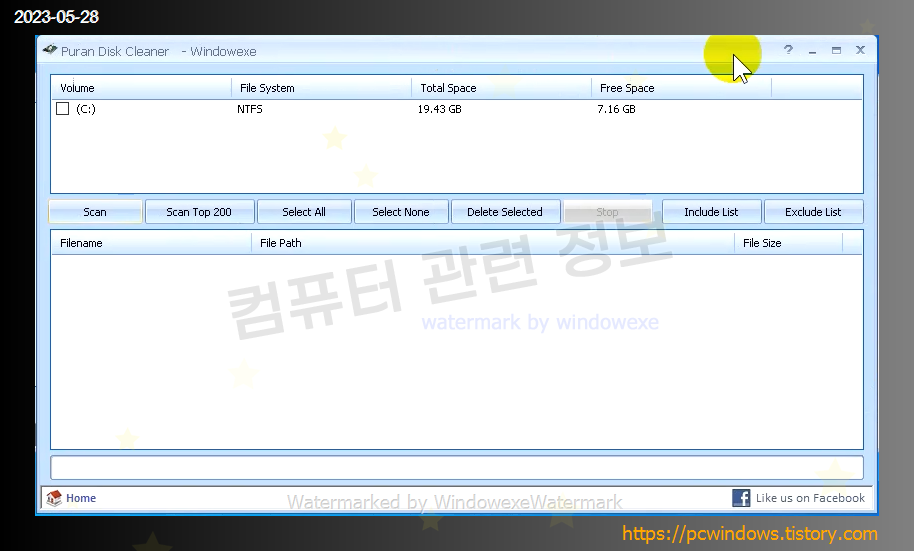Sort results by Filename column

(152, 243)
